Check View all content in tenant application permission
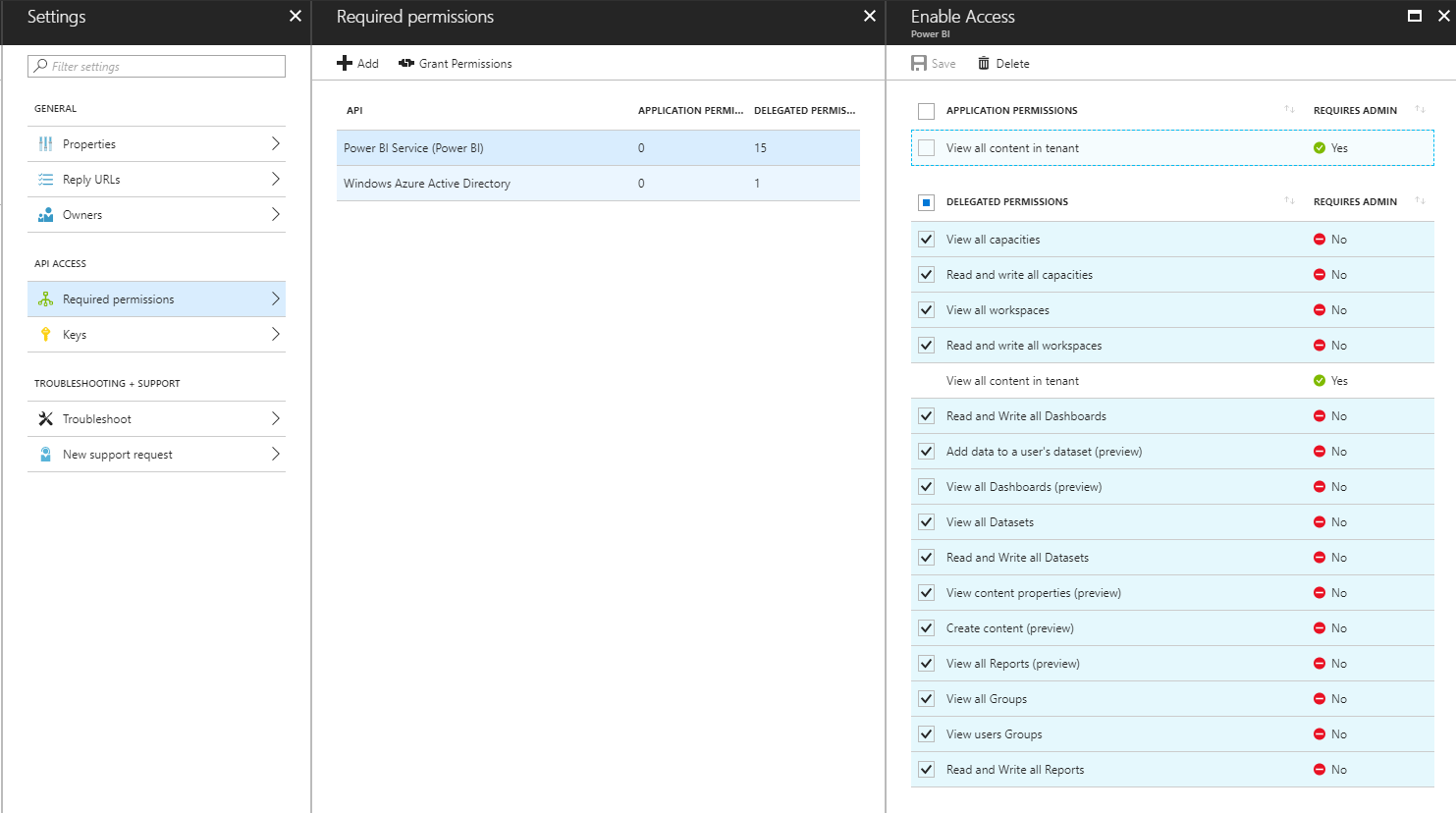Viewport: 1456px width, 813px height. pos(926,148)
